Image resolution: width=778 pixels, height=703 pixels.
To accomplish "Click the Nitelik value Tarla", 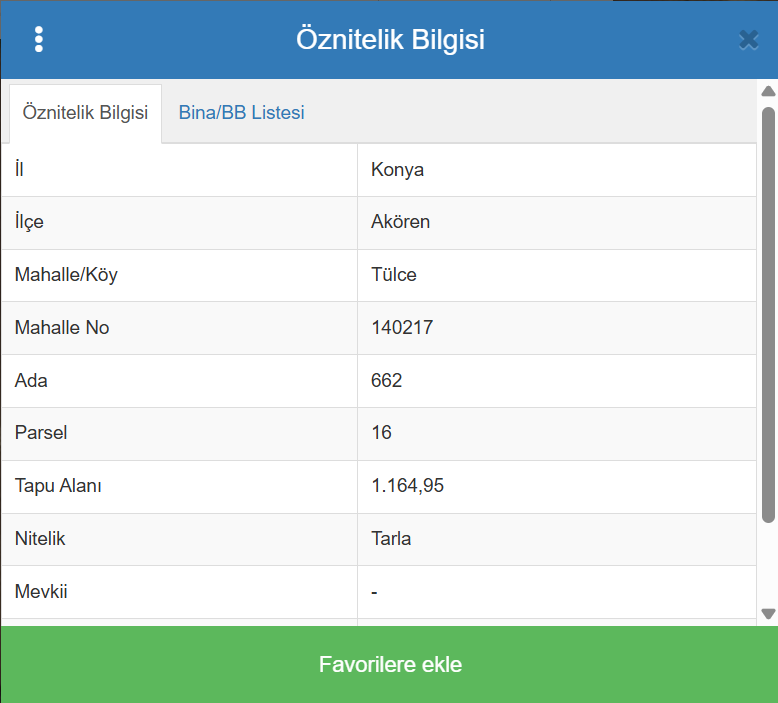I will (x=391, y=539).
